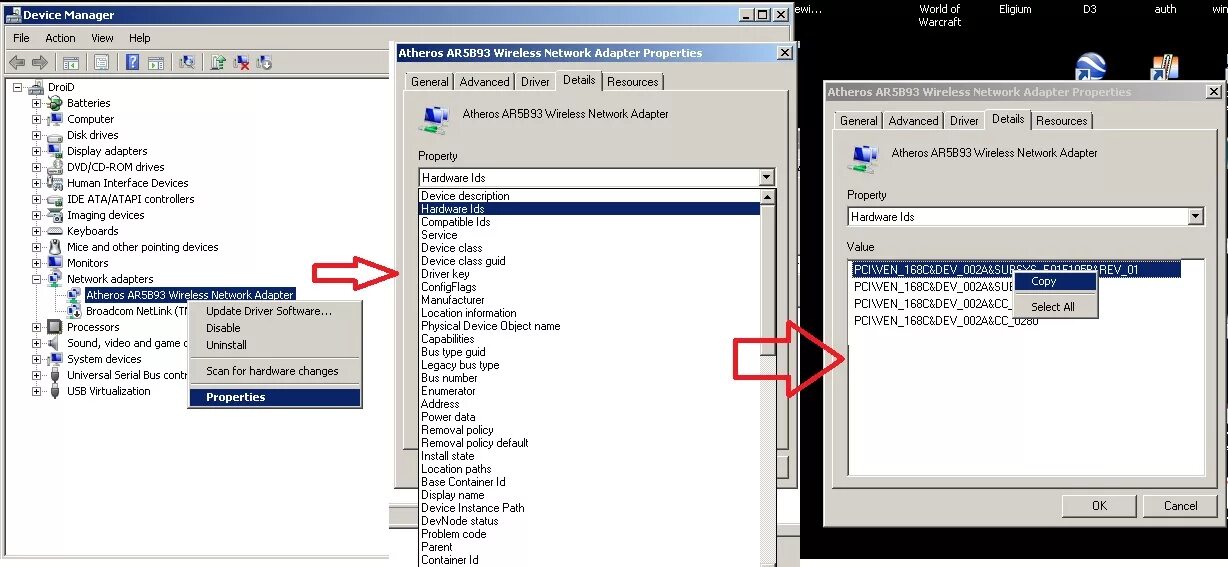
Task: Select the Batteries device icon in the tree
Action: pos(56,103)
